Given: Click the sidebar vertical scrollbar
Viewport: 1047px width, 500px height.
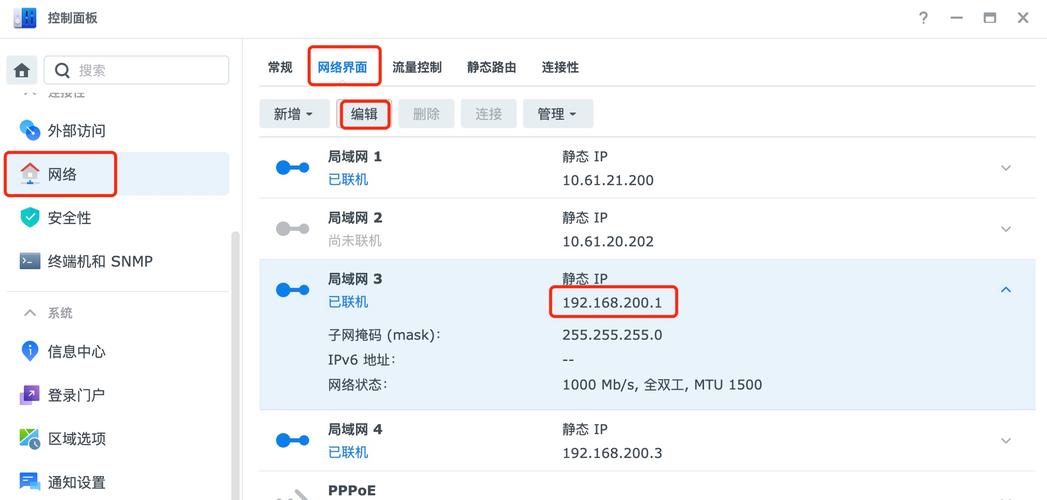Looking at the screenshot, I should 235,364.
